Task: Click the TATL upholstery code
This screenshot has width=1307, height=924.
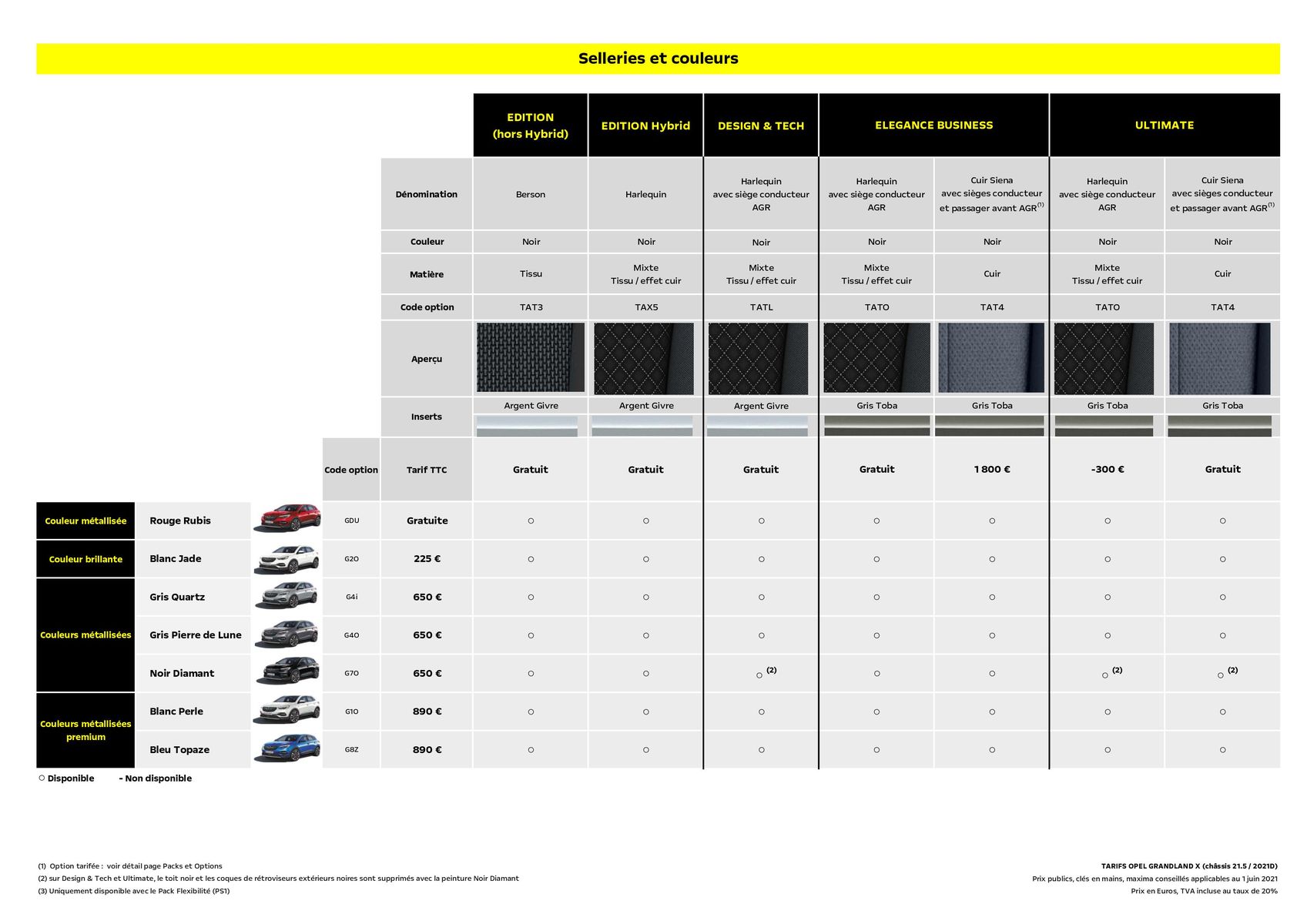Action: [x=762, y=306]
